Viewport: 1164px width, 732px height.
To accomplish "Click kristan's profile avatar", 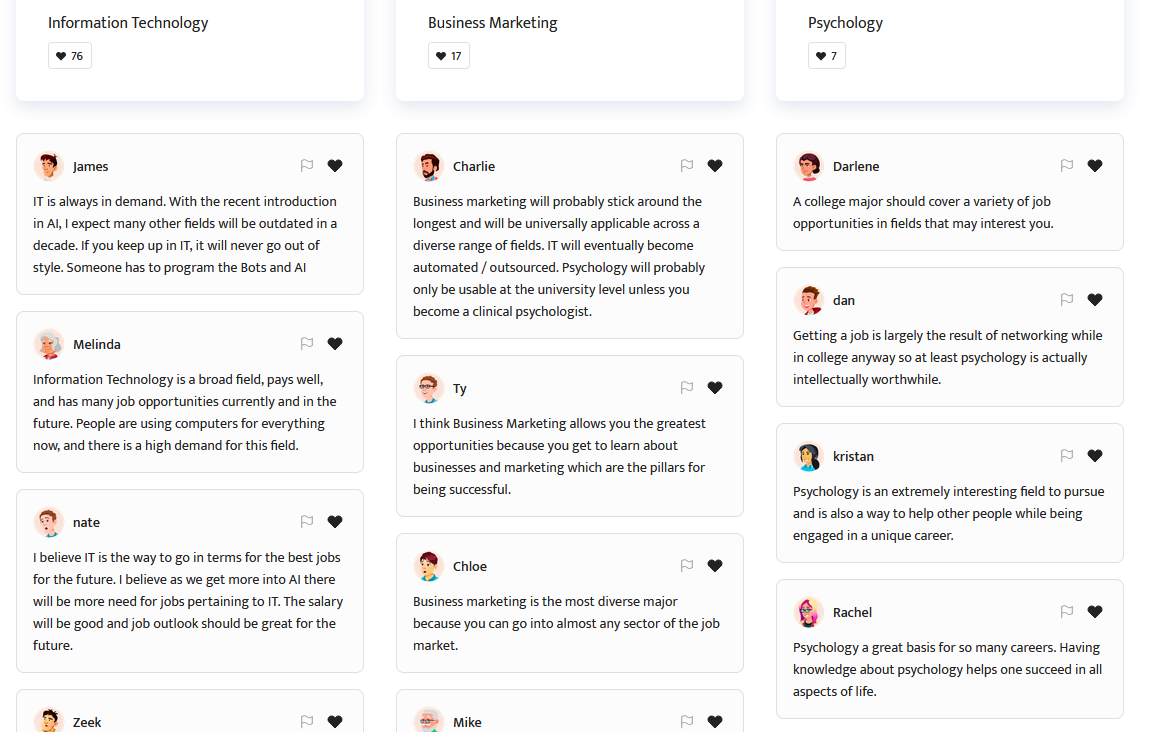I will 809,457.
